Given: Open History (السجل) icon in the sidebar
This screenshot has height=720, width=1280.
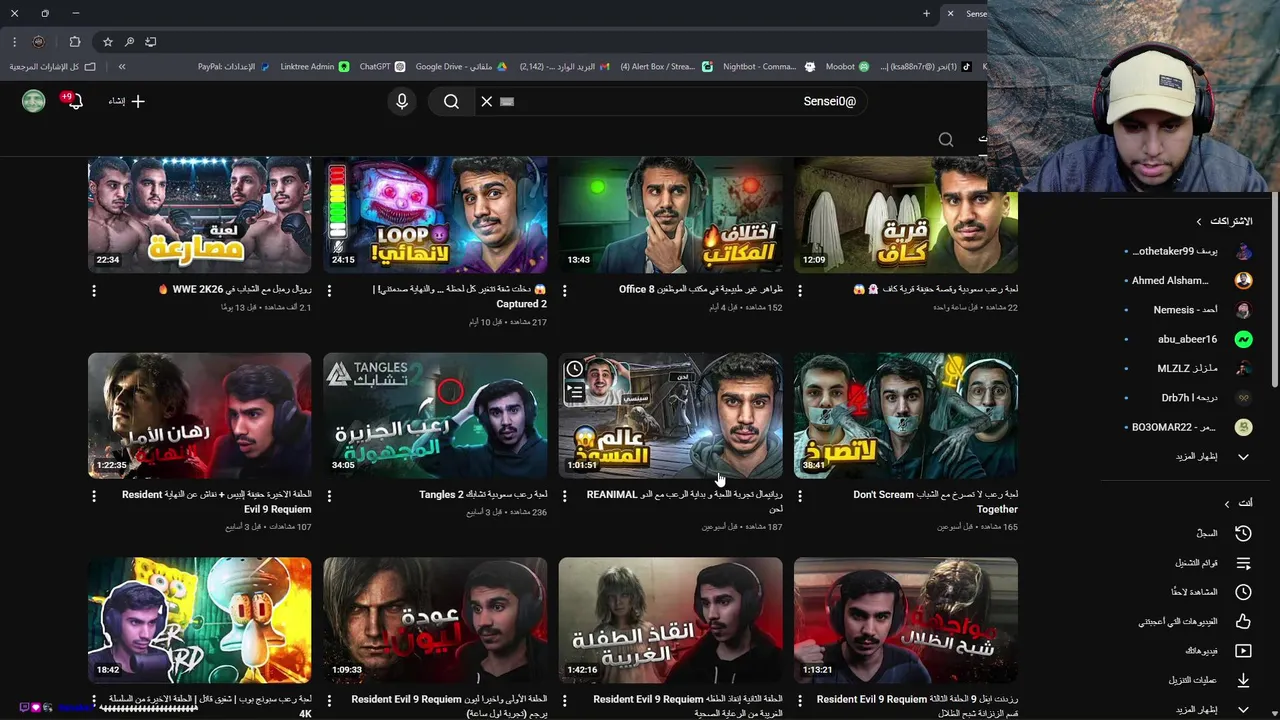Looking at the screenshot, I should (x=1243, y=533).
